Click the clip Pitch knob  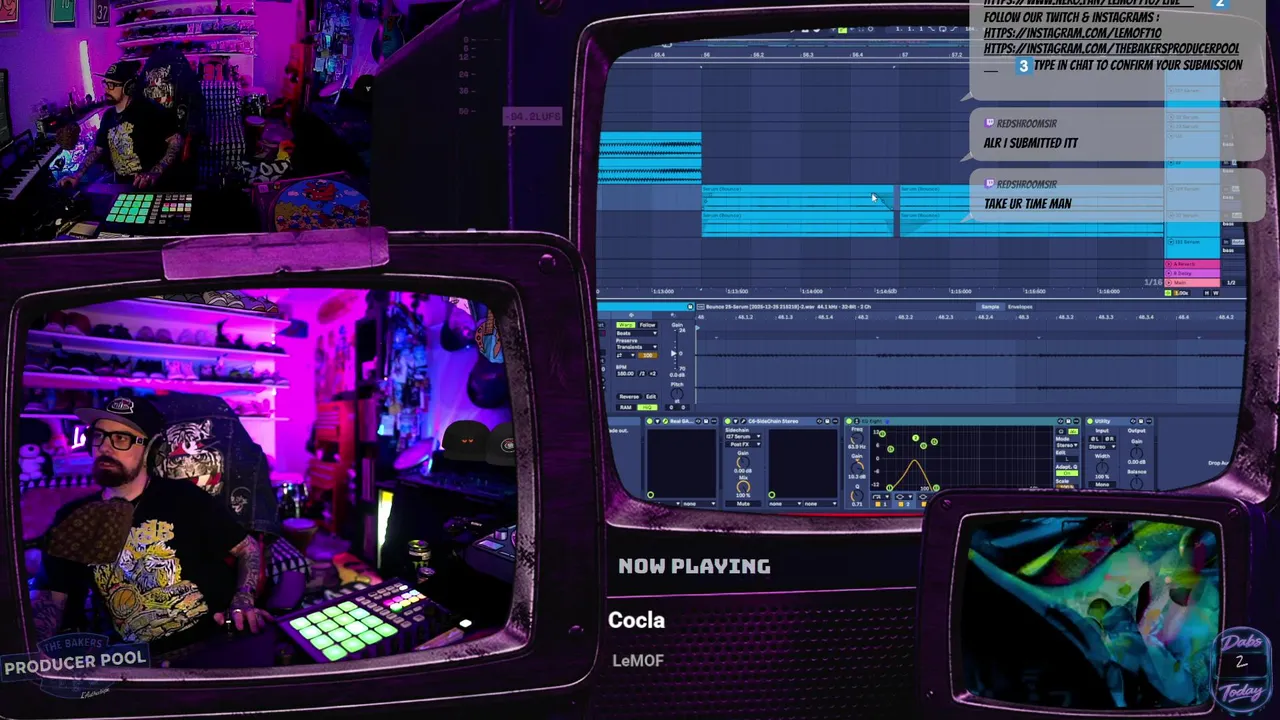pyautogui.click(x=677, y=394)
